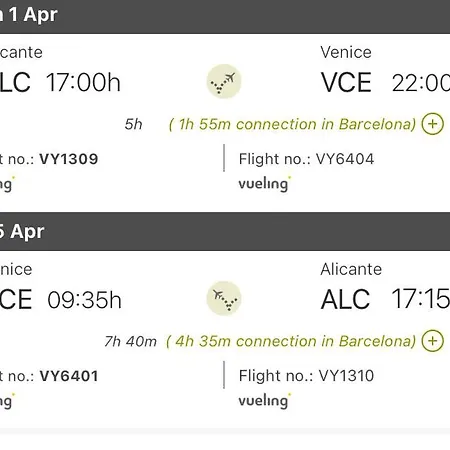
Task: Click the Vueling logo under flight VY1310
Action: coord(264,400)
